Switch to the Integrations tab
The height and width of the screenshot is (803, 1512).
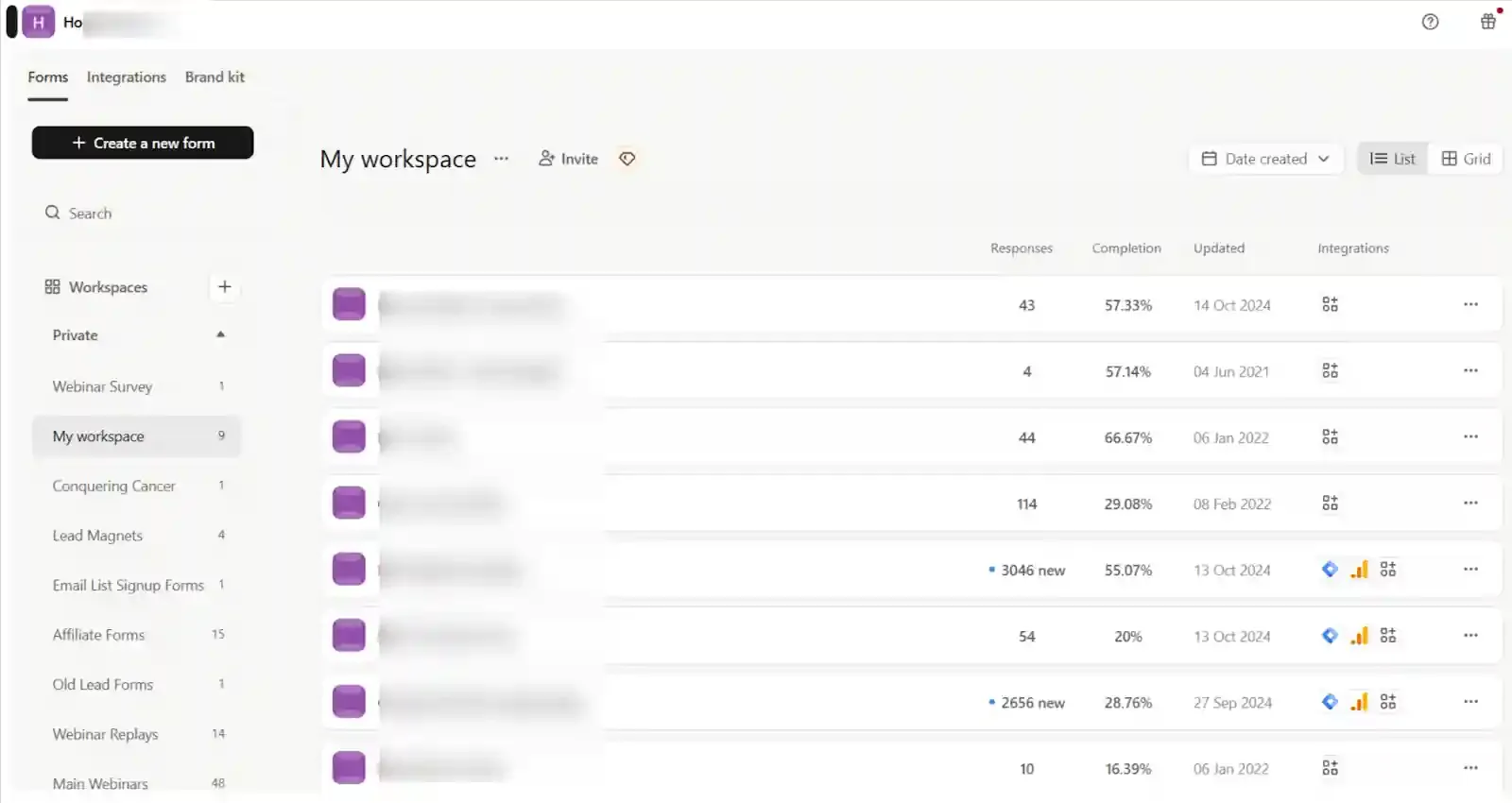coord(126,77)
